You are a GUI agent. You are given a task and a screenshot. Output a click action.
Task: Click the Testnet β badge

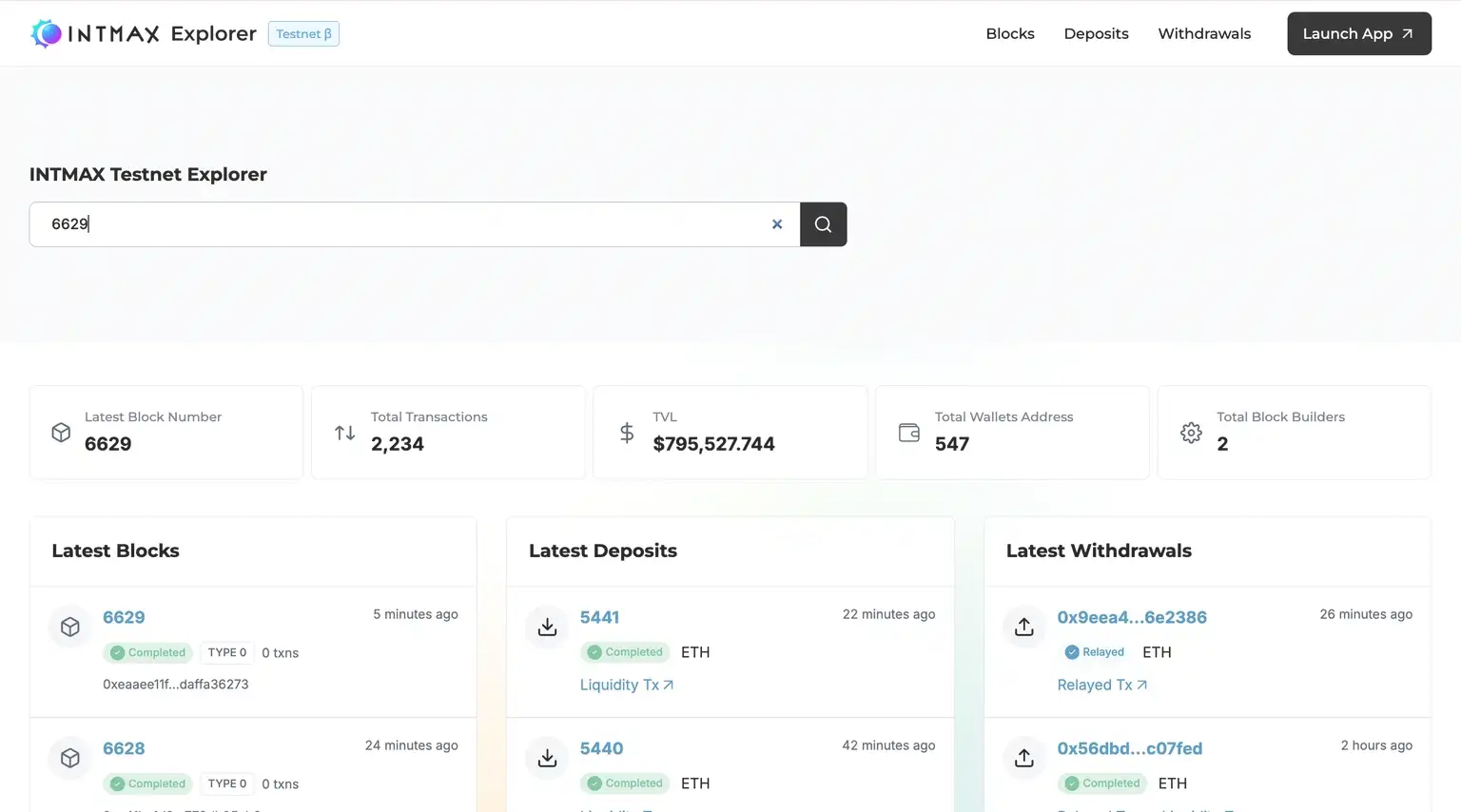303,33
